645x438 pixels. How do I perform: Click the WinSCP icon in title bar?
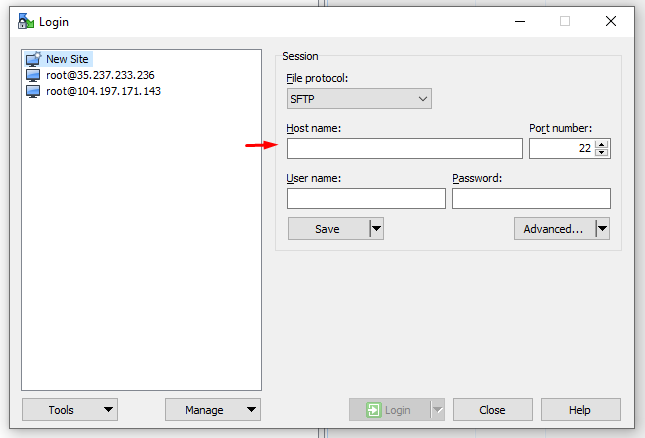26,21
